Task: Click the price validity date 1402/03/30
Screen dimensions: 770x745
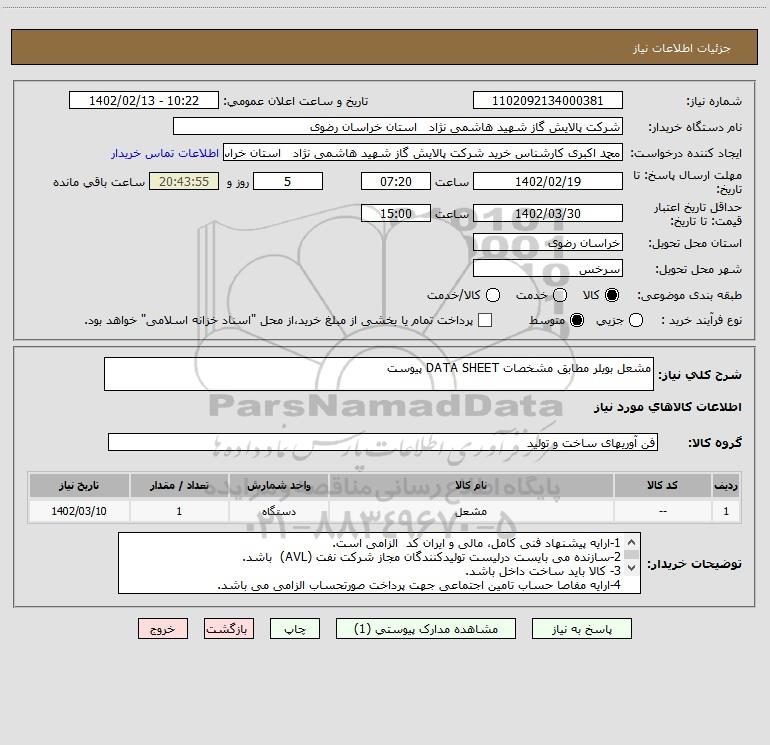Action: [x=548, y=213]
